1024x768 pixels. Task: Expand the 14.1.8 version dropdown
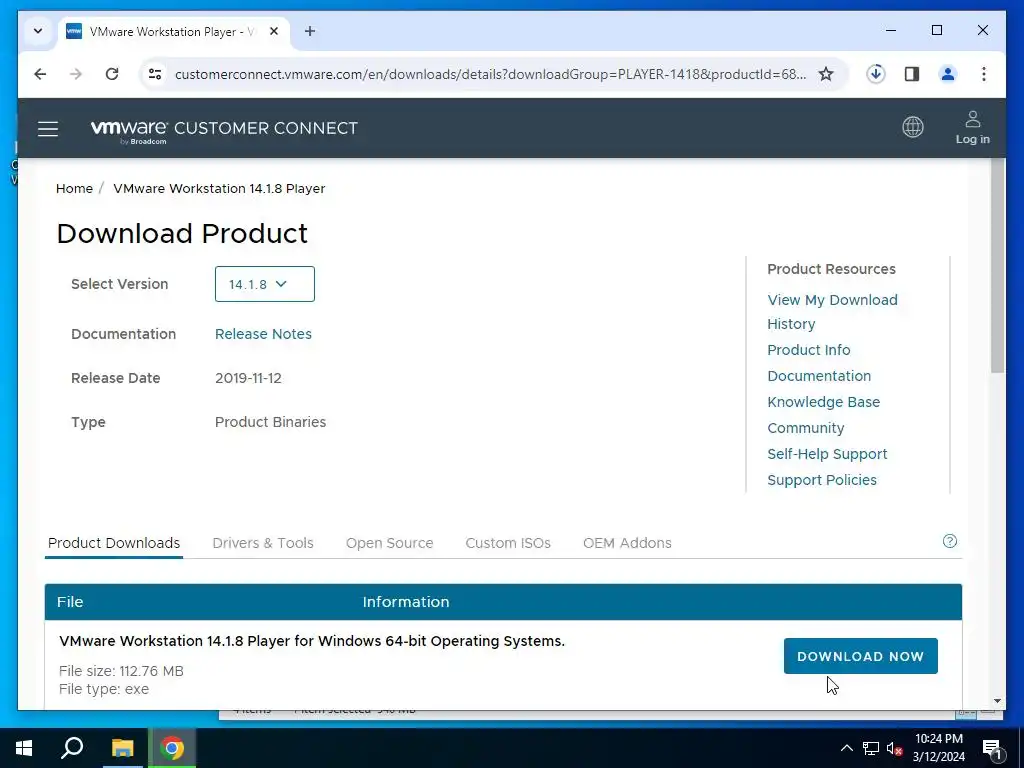tap(264, 284)
